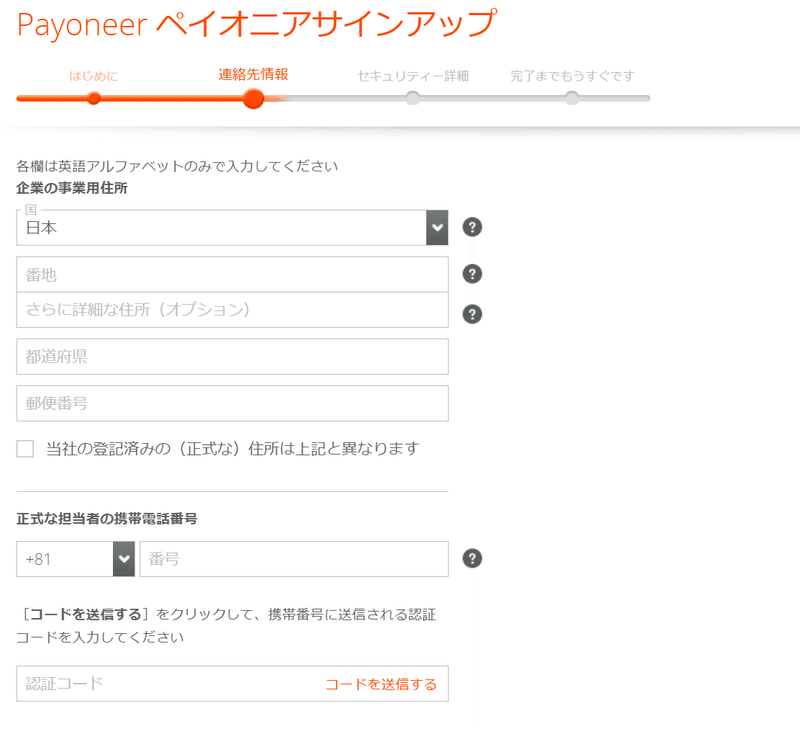
Task: Click the セキュリティー詳細 progress bar dot
Action: tap(413, 98)
